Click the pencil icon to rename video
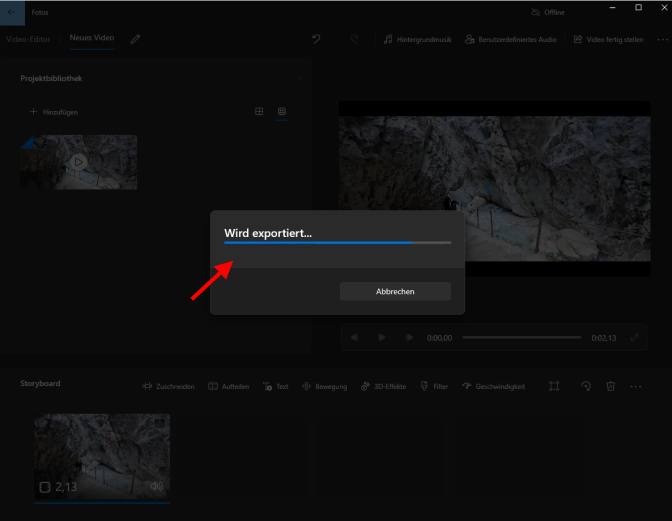The width and height of the screenshot is (672, 521). click(x=135, y=39)
